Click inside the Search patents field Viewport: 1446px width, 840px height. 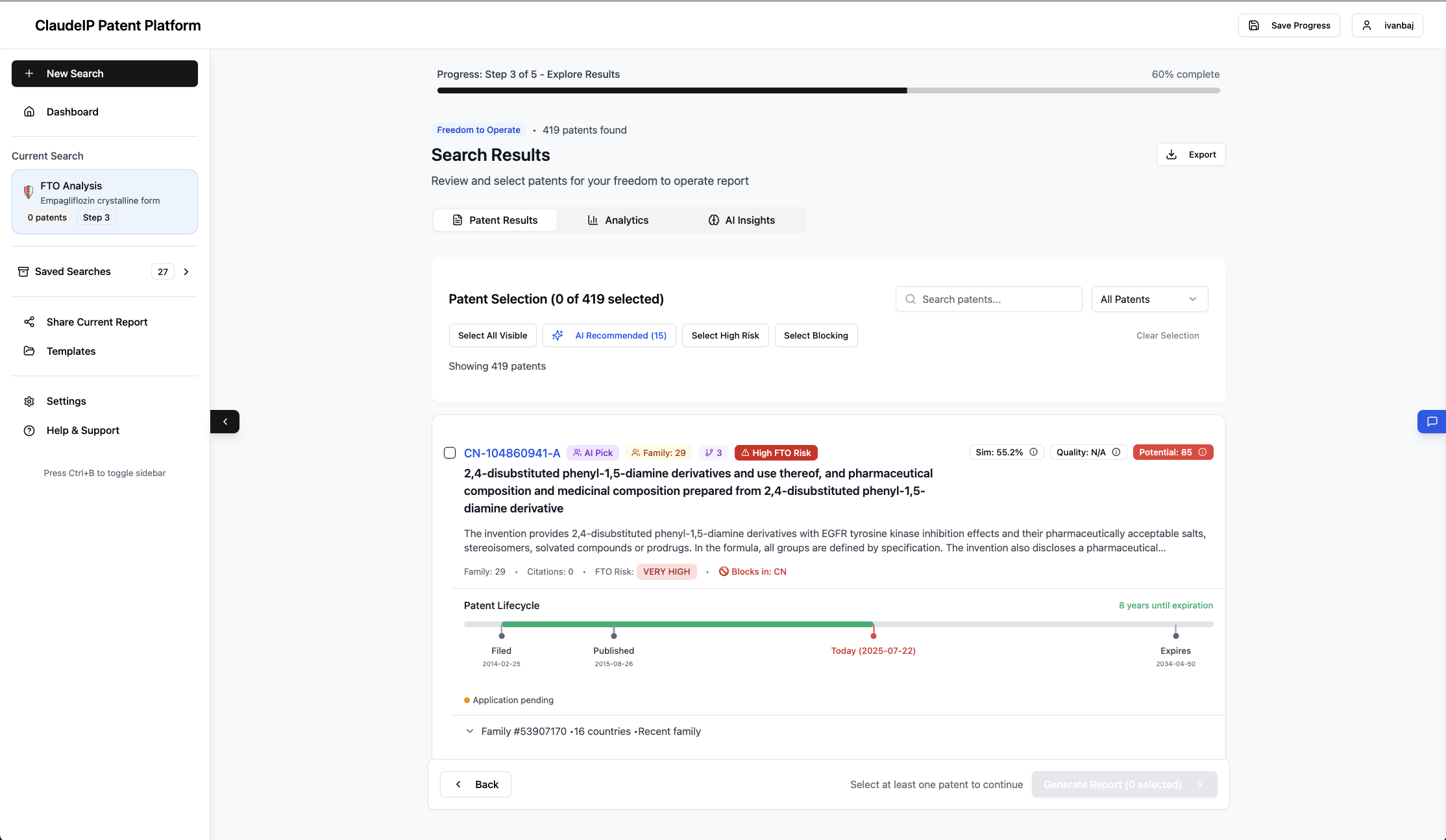(988, 299)
